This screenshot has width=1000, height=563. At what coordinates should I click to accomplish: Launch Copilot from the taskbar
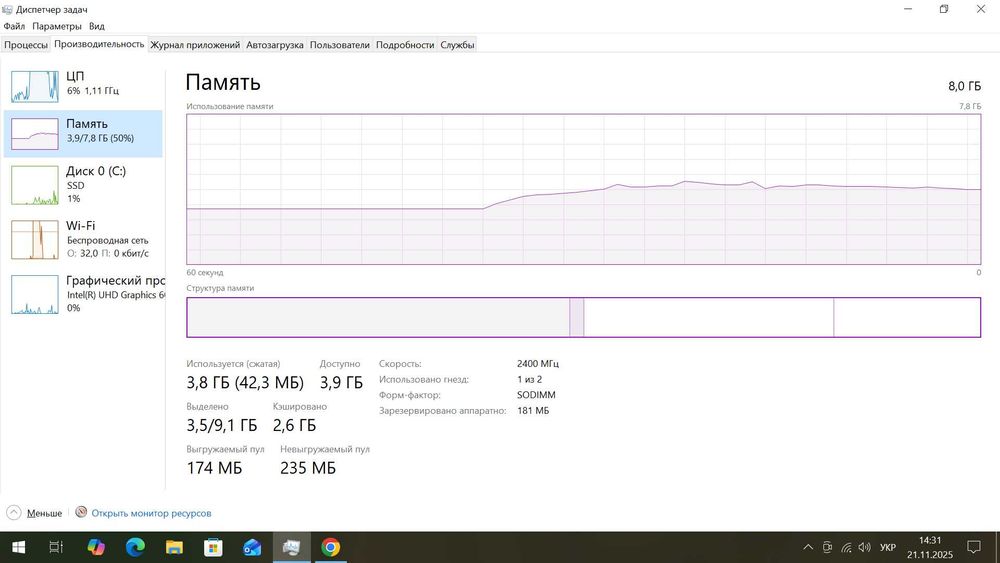pos(96,547)
